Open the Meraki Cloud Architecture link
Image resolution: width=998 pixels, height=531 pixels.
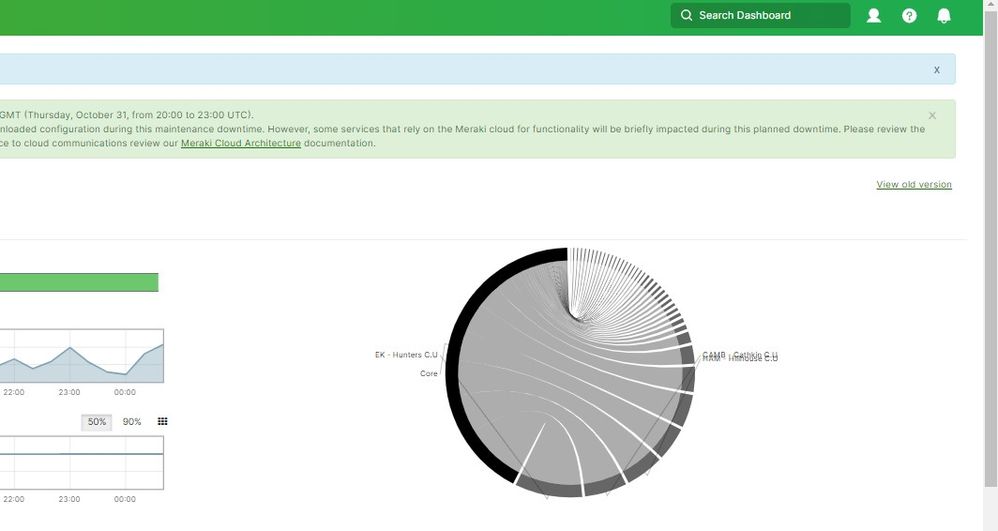240,144
